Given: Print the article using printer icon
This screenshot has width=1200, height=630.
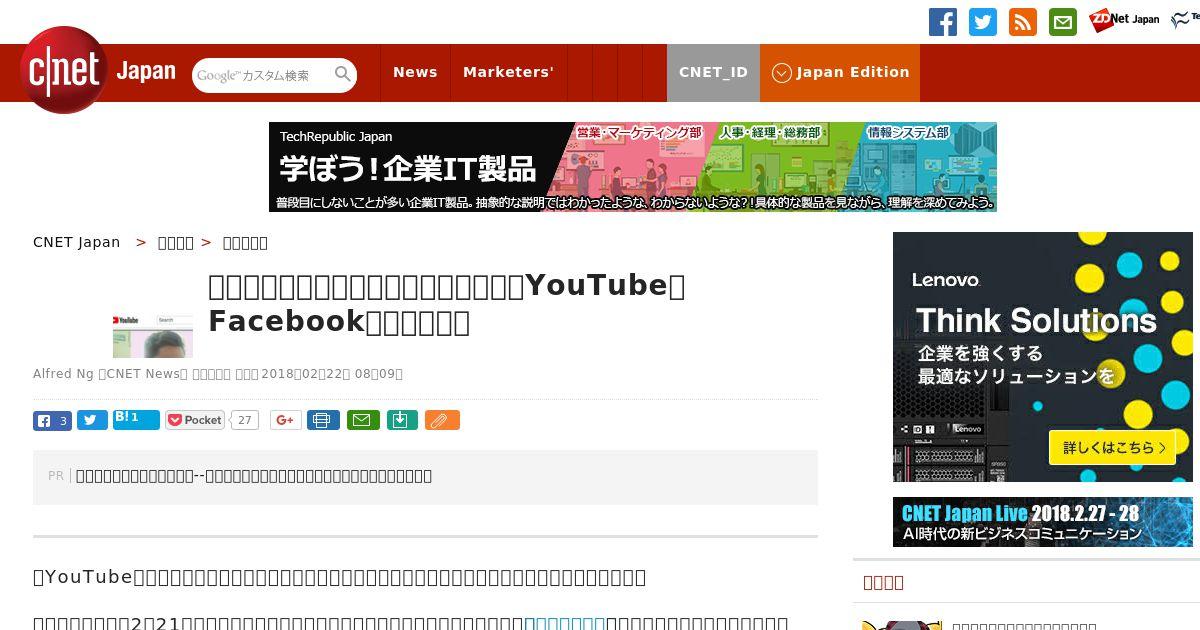Looking at the screenshot, I should pyautogui.click(x=323, y=420).
